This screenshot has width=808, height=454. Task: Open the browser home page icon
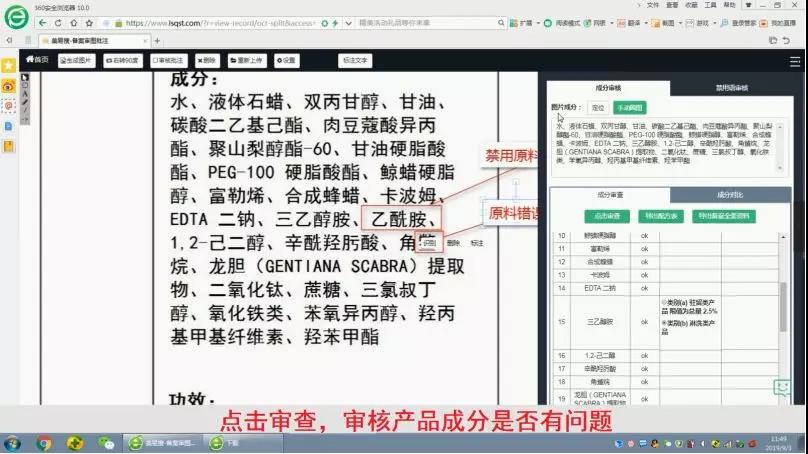(74, 23)
